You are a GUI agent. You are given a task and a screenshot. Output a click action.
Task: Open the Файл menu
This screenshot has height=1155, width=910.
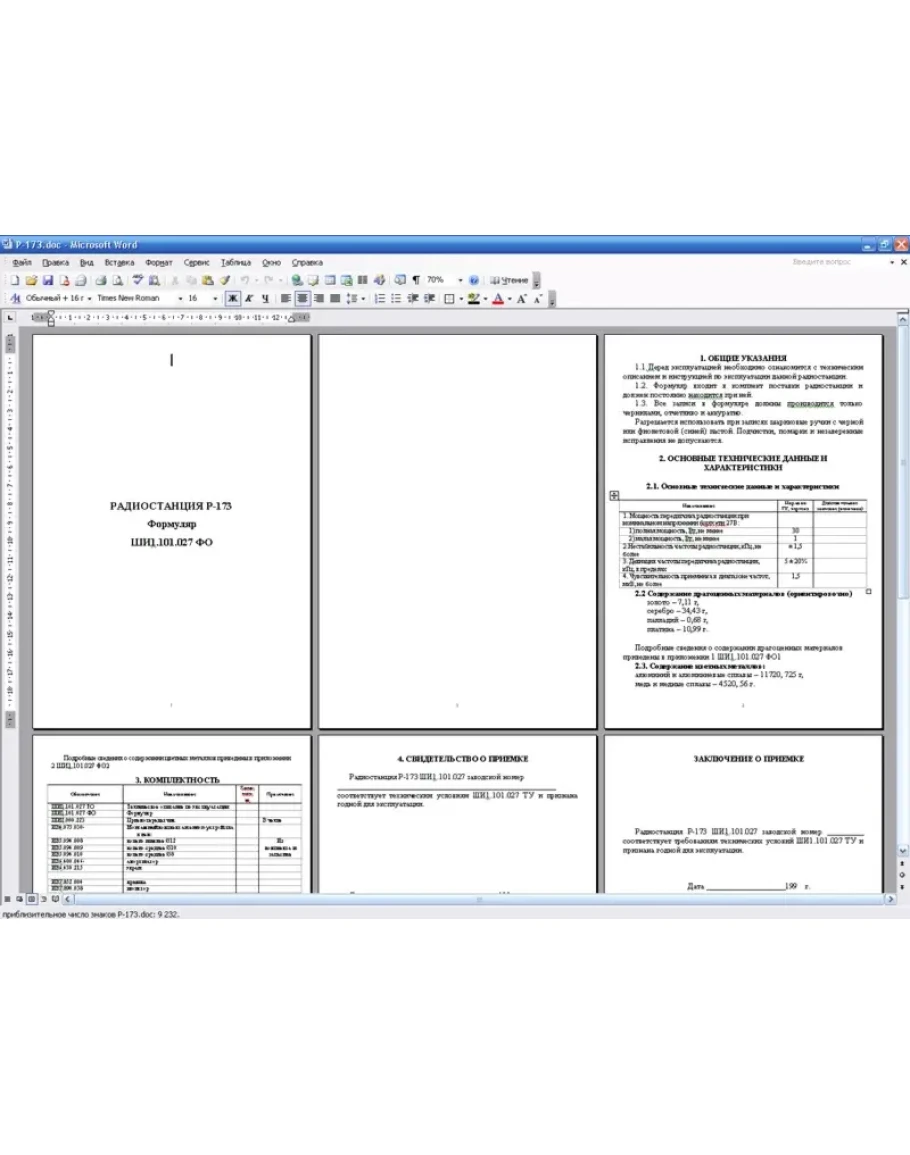click(22, 262)
